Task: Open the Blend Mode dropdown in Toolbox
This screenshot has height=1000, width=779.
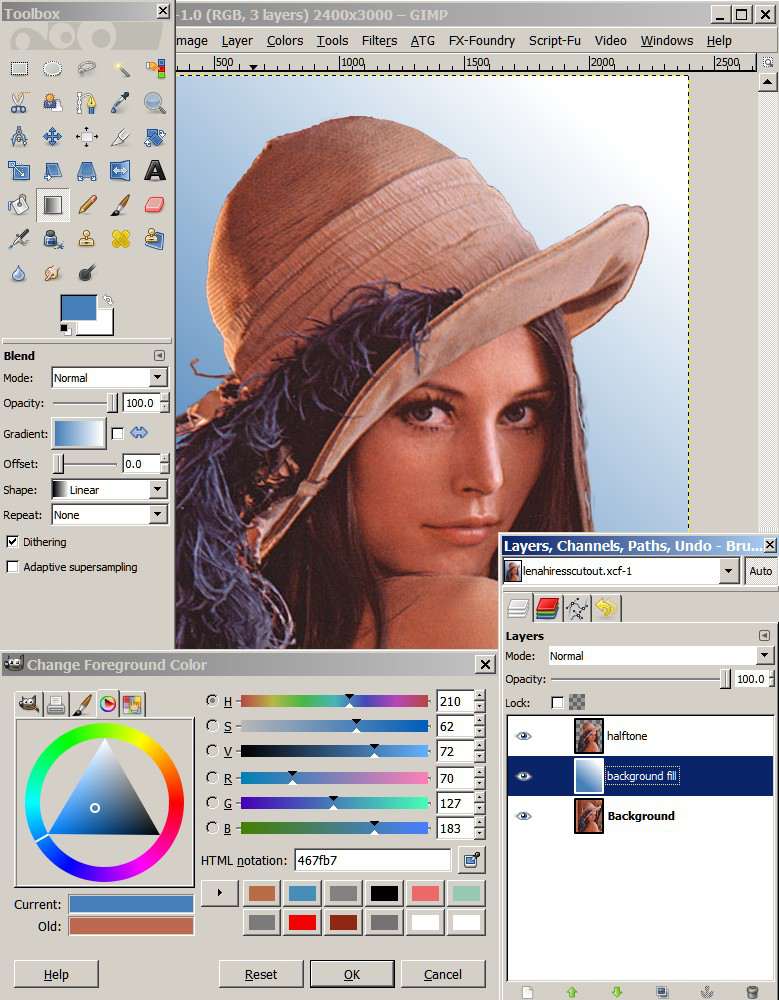Action: [x=109, y=378]
